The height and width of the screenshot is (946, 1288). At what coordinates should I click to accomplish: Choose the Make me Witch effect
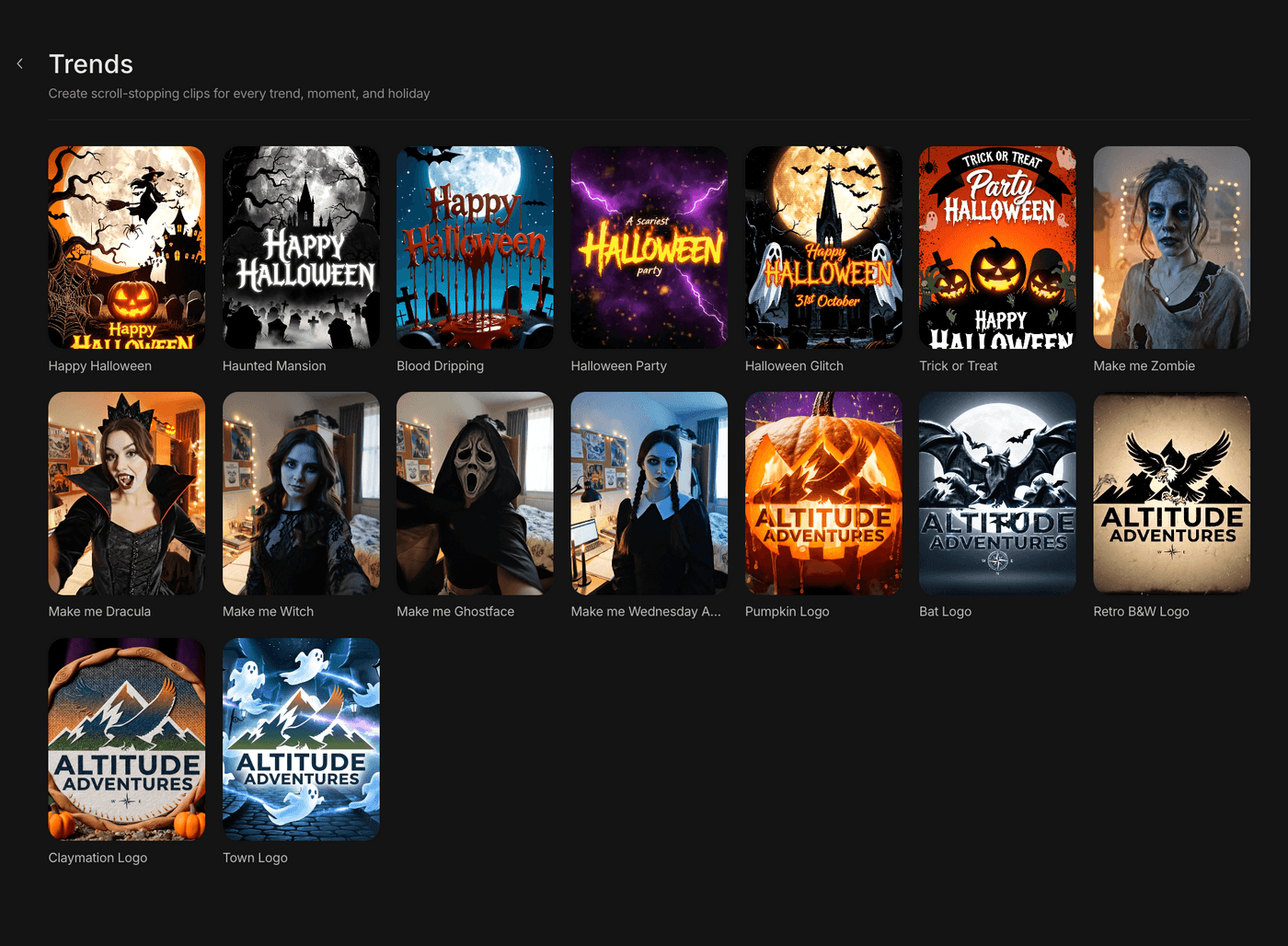point(301,493)
